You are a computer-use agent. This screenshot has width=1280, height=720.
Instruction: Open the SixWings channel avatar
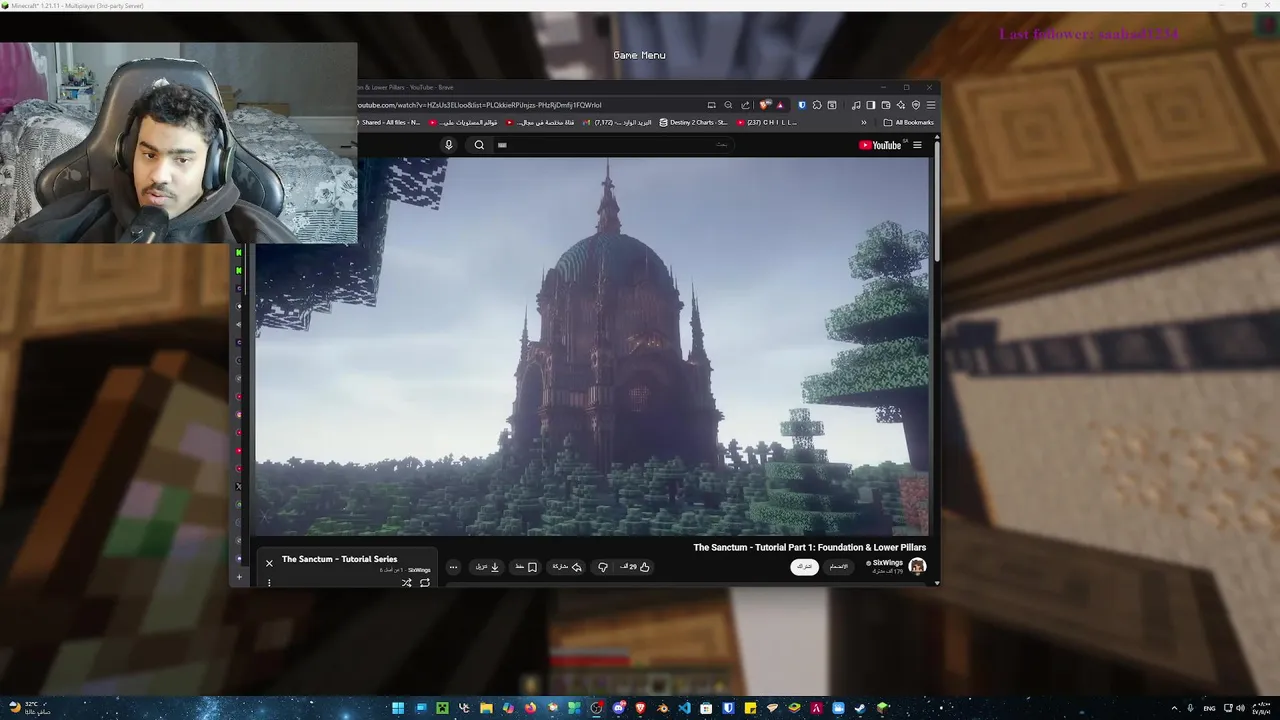pos(917,566)
